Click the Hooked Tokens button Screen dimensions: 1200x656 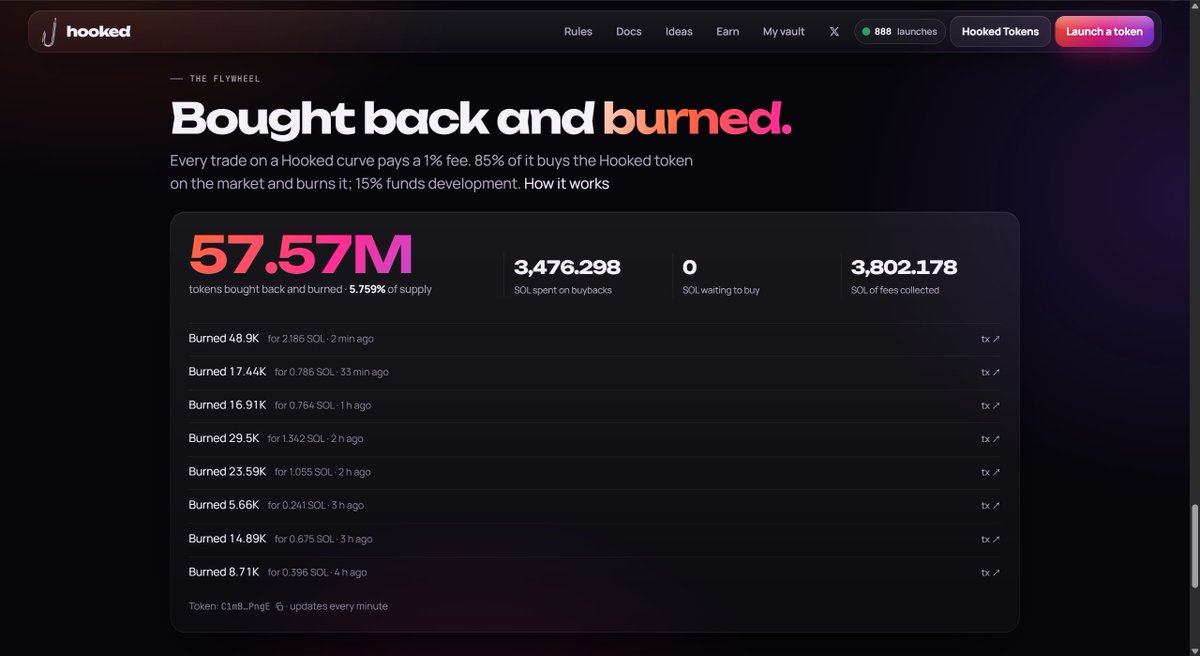[1000, 32]
